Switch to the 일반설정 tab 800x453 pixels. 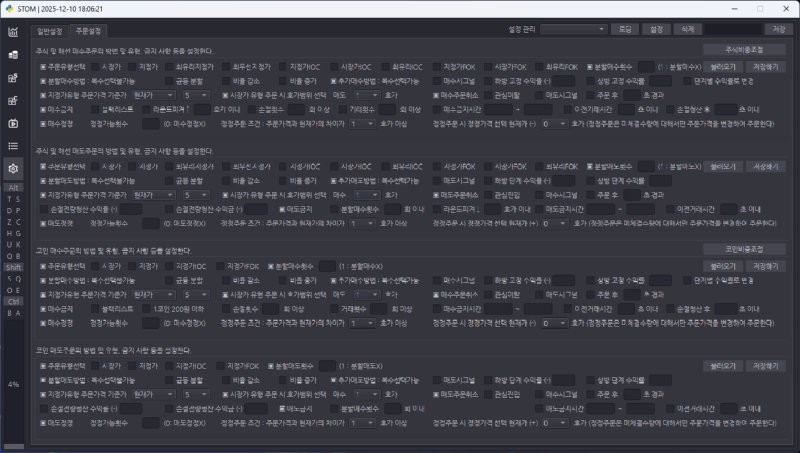click(49, 31)
